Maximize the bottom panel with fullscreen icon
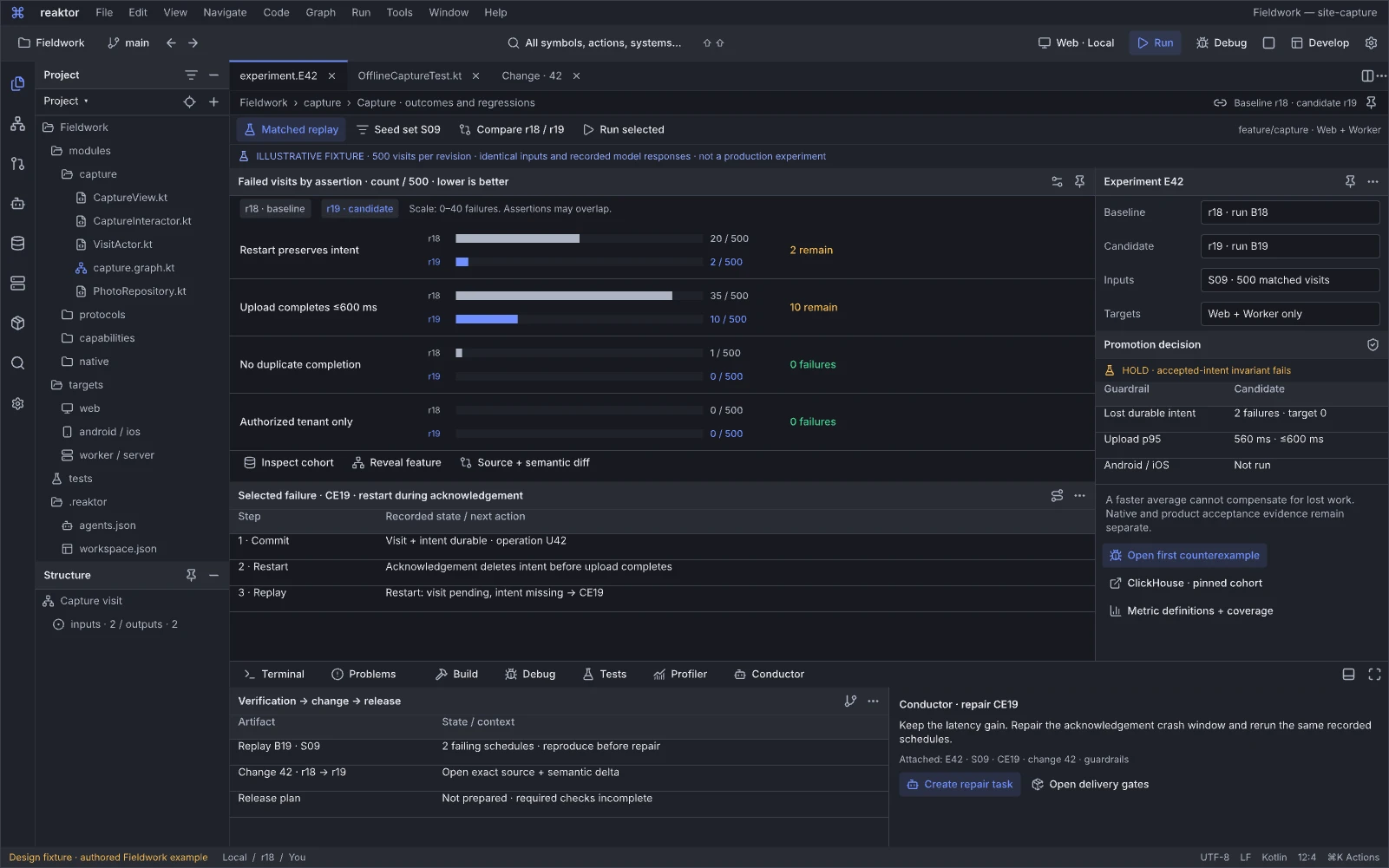The width and height of the screenshot is (1389, 868). point(1374,675)
